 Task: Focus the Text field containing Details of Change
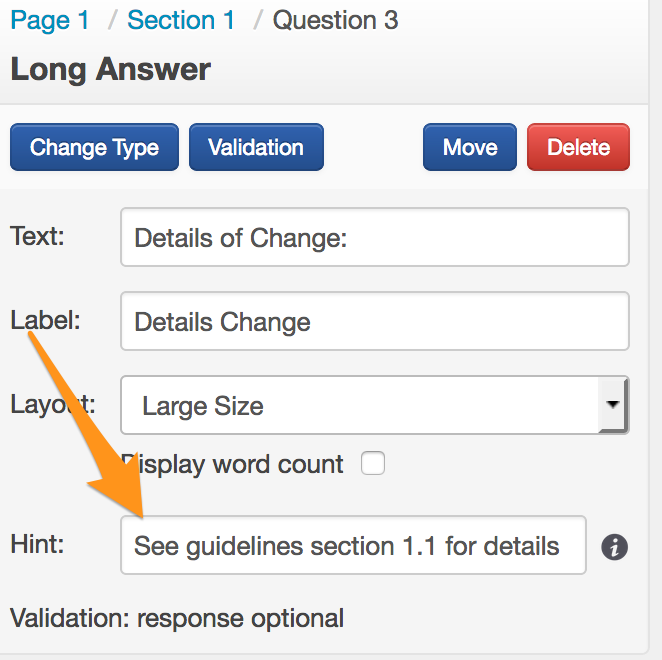pyautogui.click(x=374, y=237)
